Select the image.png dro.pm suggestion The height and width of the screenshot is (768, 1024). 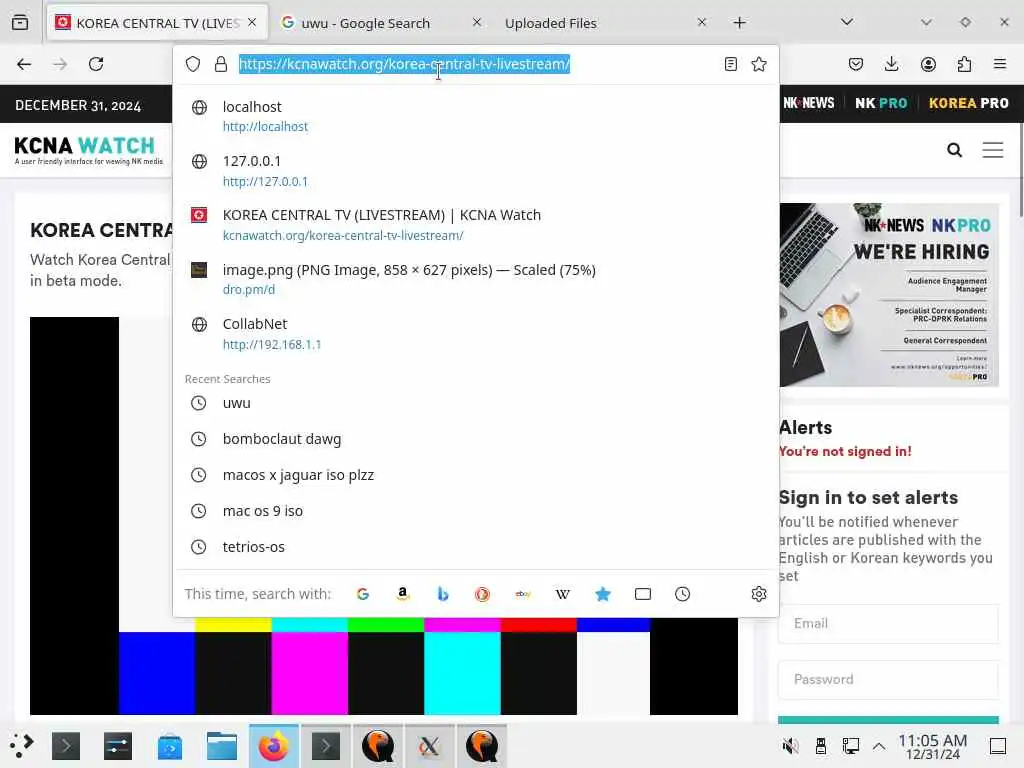point(475,279)
